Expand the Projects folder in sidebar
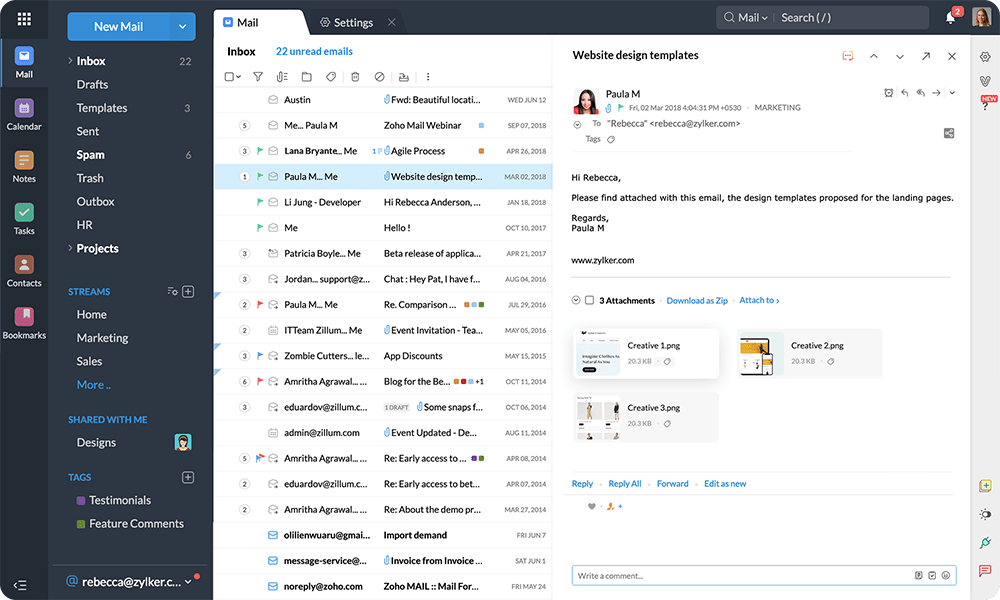The image size is (1000, 600). (70, 248)
